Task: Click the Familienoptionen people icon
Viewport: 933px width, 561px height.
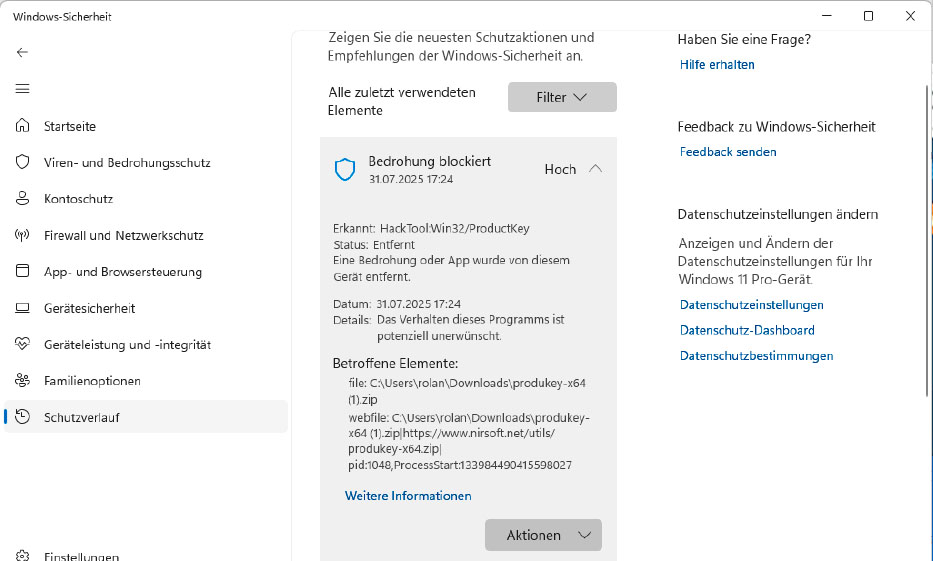Action: (x=22, y=381)
